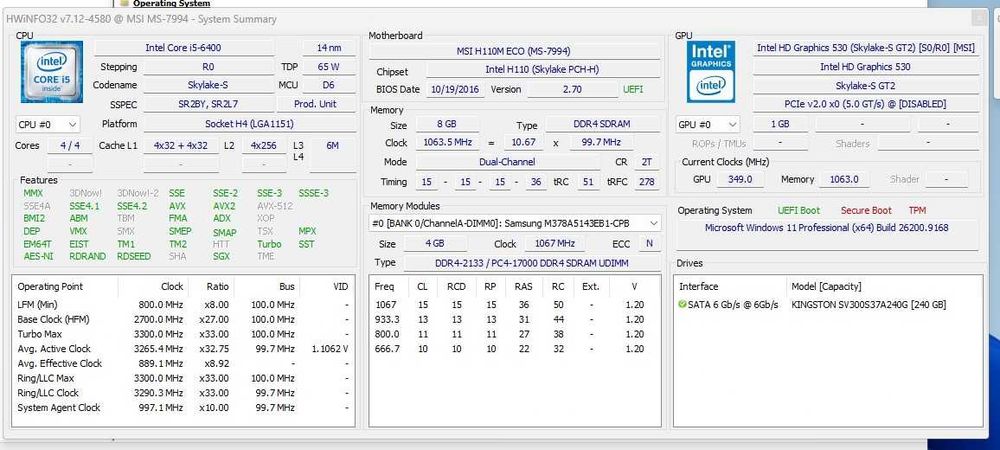Click the GPU memory clock 1063.0 field
The image size is (1000, 450).
pos(844,180)
